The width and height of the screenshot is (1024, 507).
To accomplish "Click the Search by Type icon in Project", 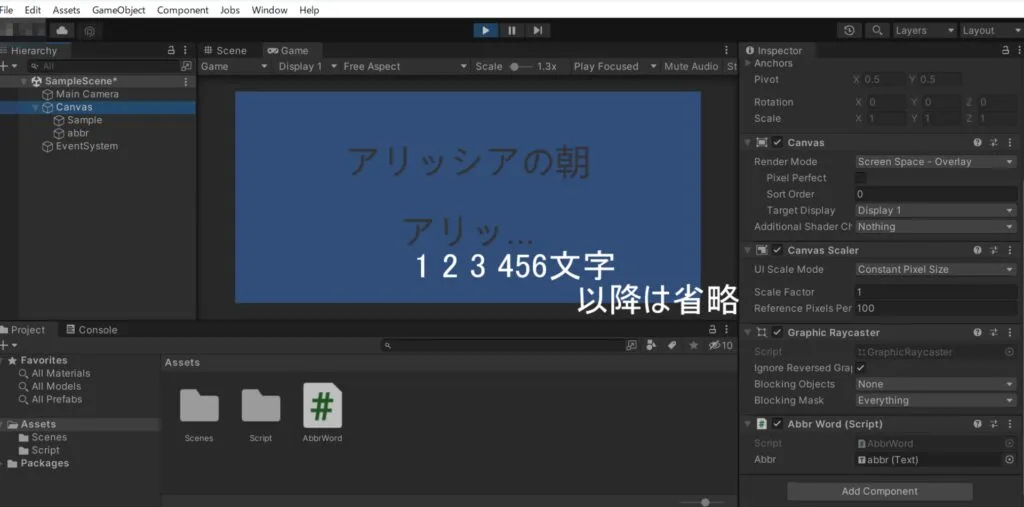I will 651,346.
